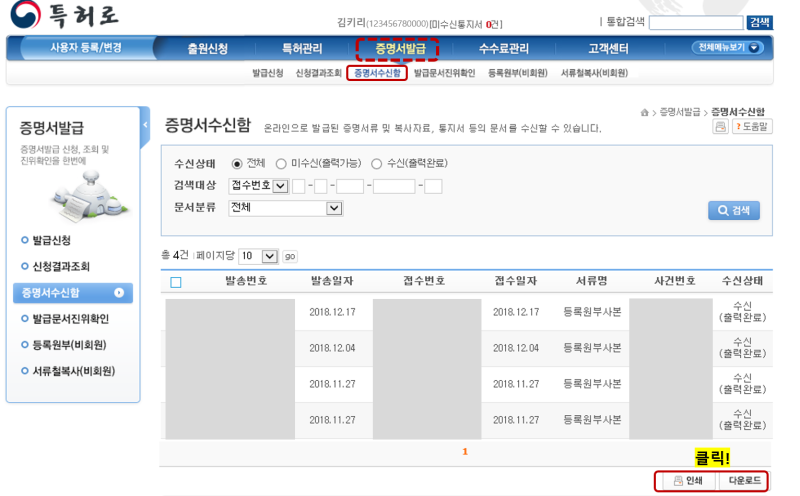Viewport: 800px width, 496px height.
Task: Click the arrow icon on 증명서수신함 sidebar item
Action: pos(119,293)
